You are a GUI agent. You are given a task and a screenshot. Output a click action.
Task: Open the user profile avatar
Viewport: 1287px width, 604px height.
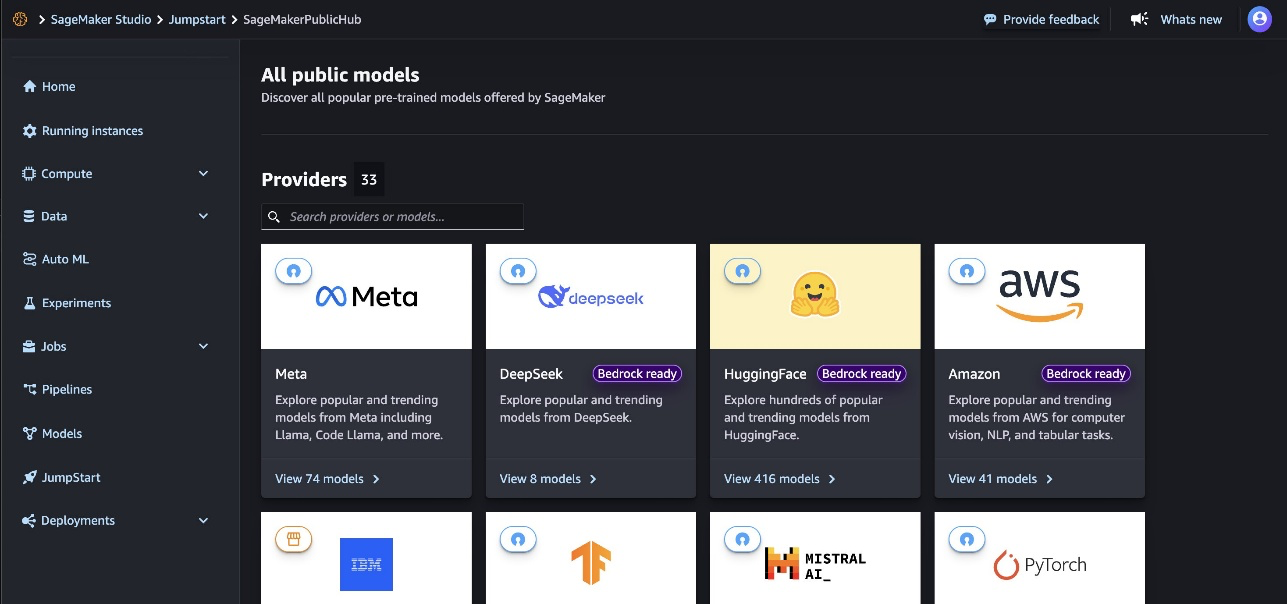point(1259,19)
